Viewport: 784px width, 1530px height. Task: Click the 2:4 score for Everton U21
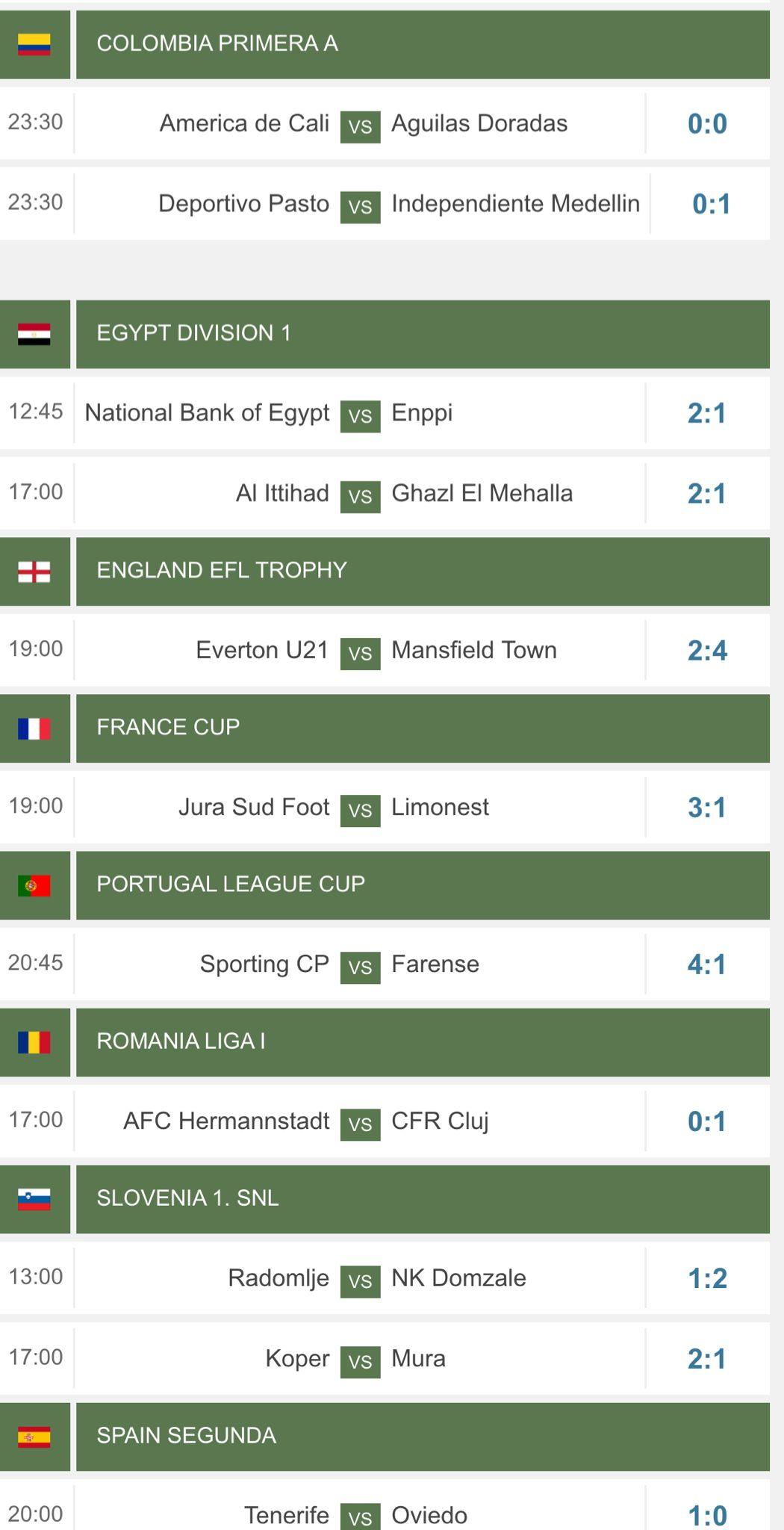707,651
